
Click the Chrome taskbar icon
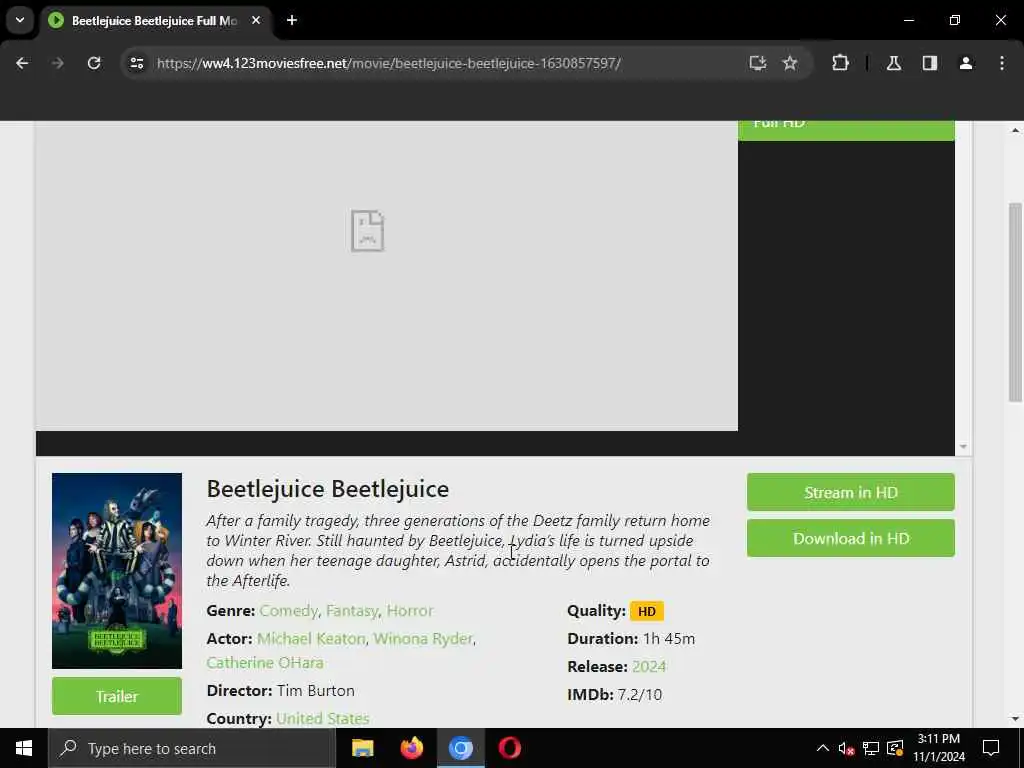pyautogui.click(x=460, y=748)
